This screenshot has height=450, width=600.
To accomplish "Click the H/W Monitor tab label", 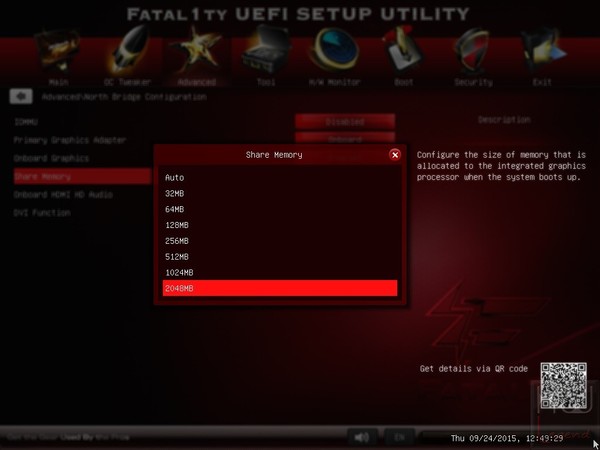I will click(335, 82).
